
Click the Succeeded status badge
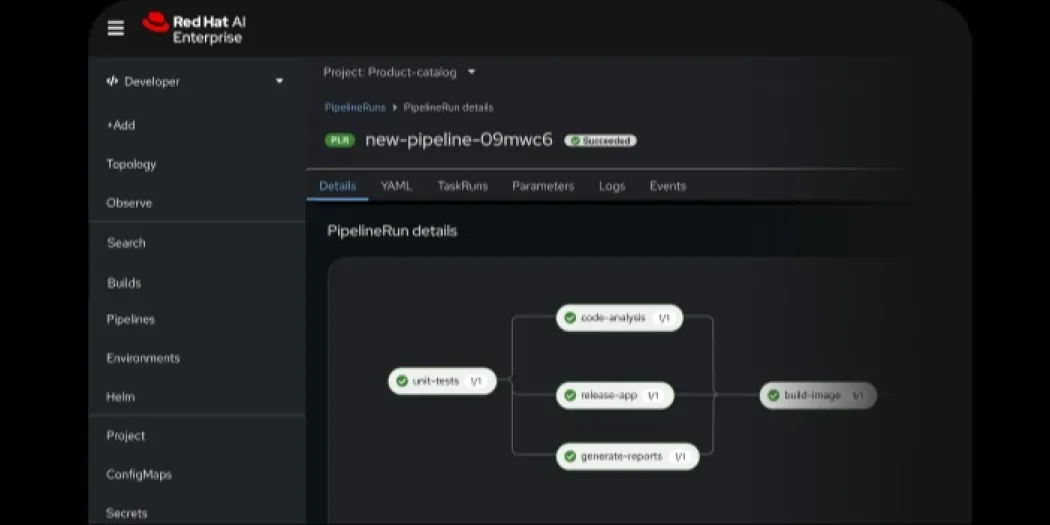coord(600,141)
